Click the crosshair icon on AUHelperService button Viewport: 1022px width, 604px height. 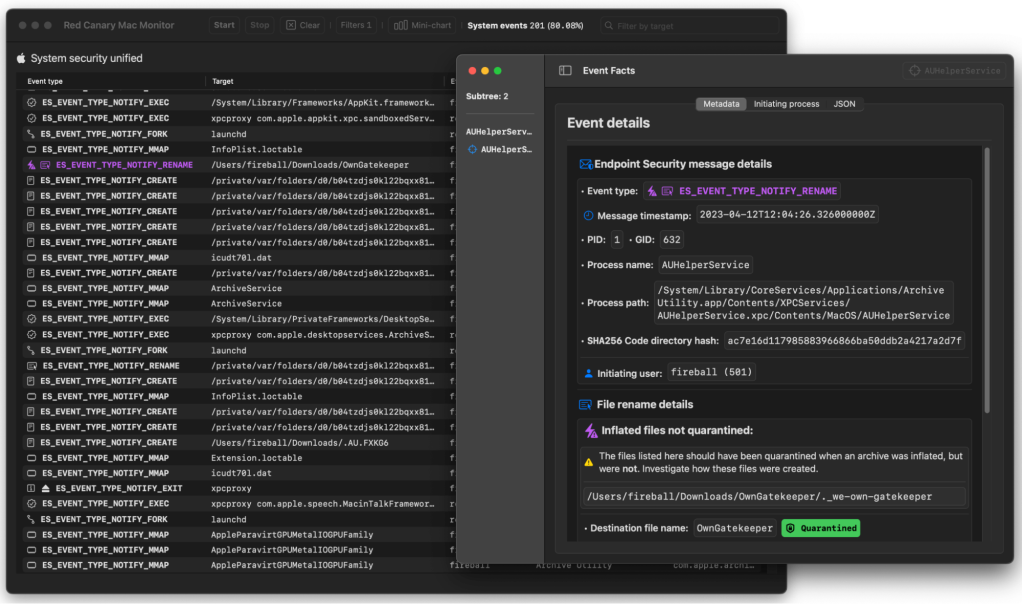tap(914, 71)
